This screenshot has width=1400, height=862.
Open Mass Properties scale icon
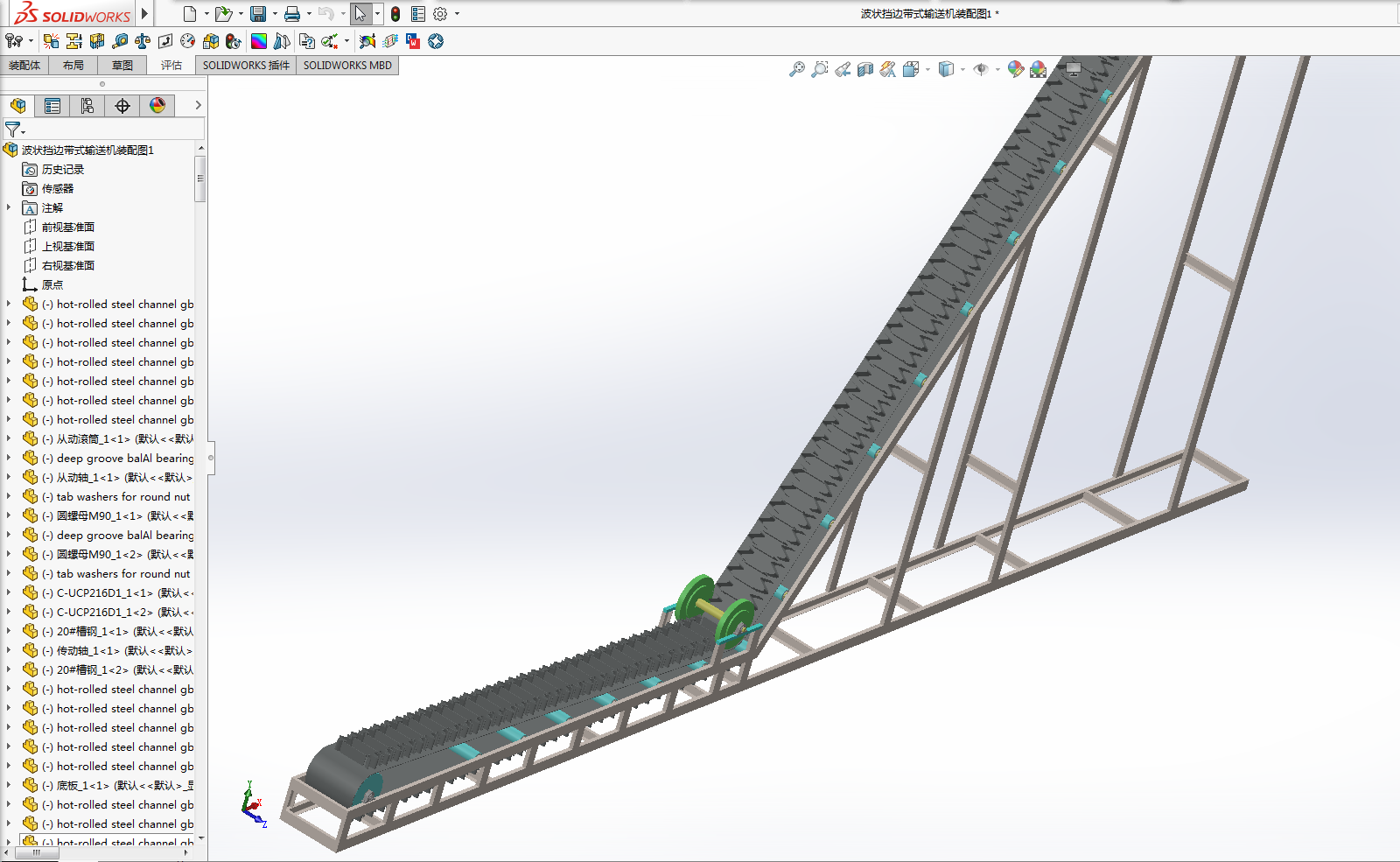click(x=143, y=41)
